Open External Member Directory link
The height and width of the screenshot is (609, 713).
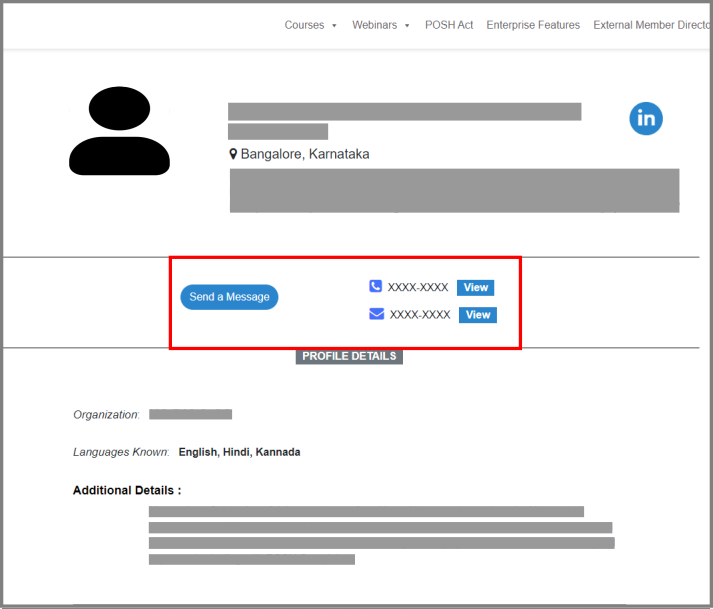tap(650, 25)
